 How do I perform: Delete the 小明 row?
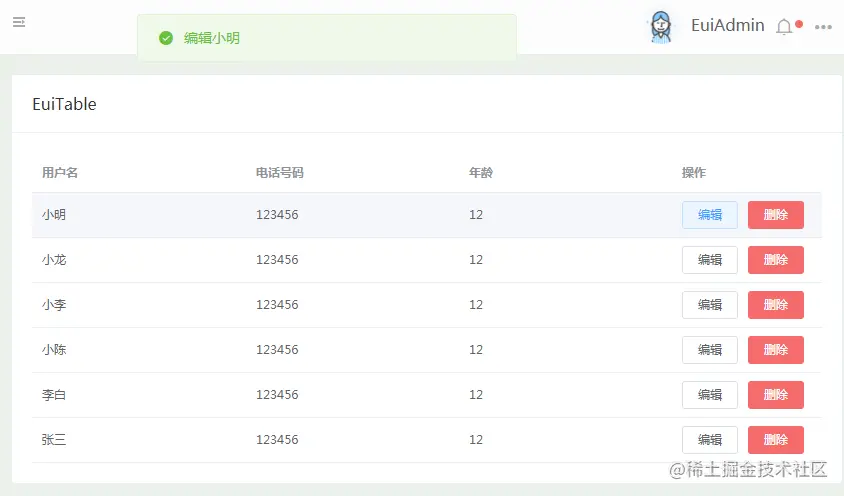pyautogui.click(x=776, y=215)
